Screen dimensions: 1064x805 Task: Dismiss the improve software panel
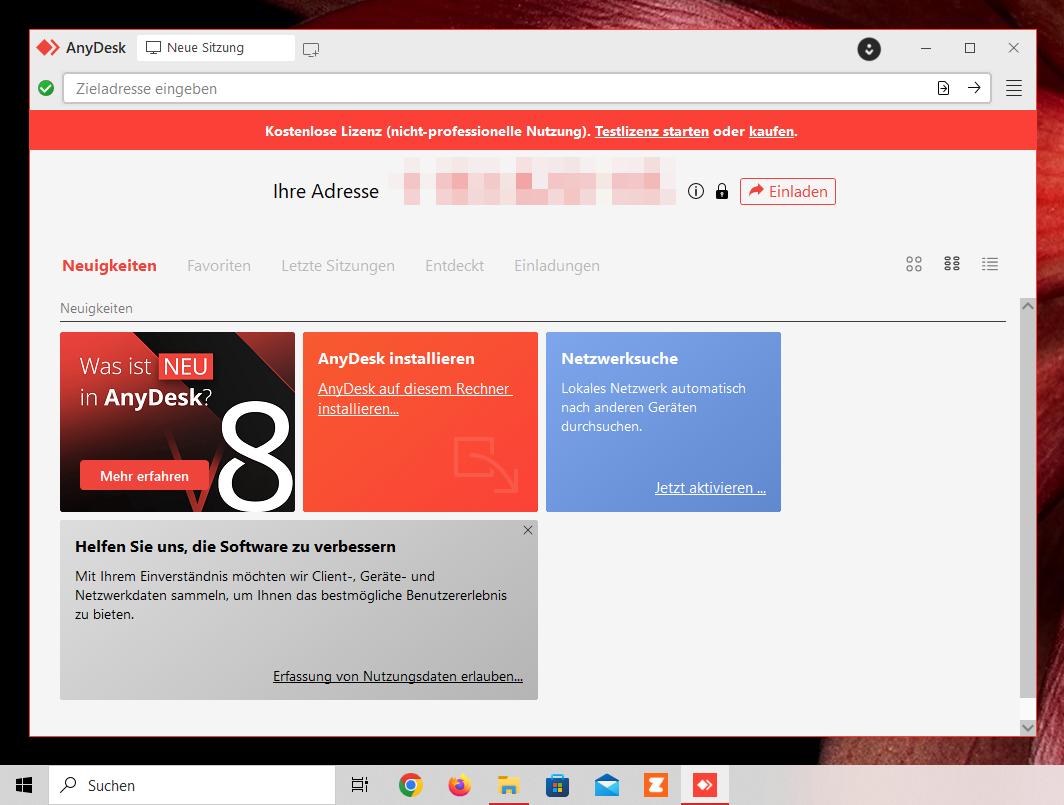click(x=527, y=530)
